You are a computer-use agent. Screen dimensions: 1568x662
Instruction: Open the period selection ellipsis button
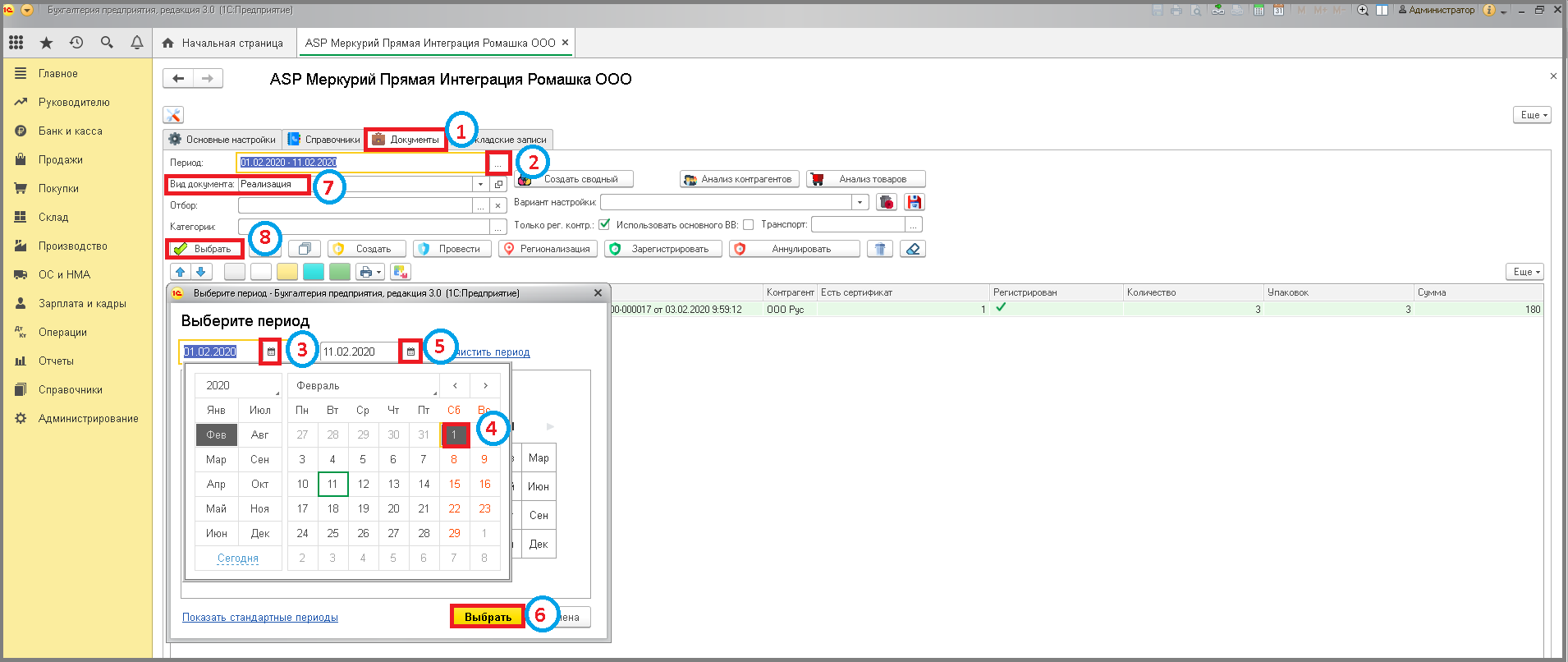coord(497,163)
